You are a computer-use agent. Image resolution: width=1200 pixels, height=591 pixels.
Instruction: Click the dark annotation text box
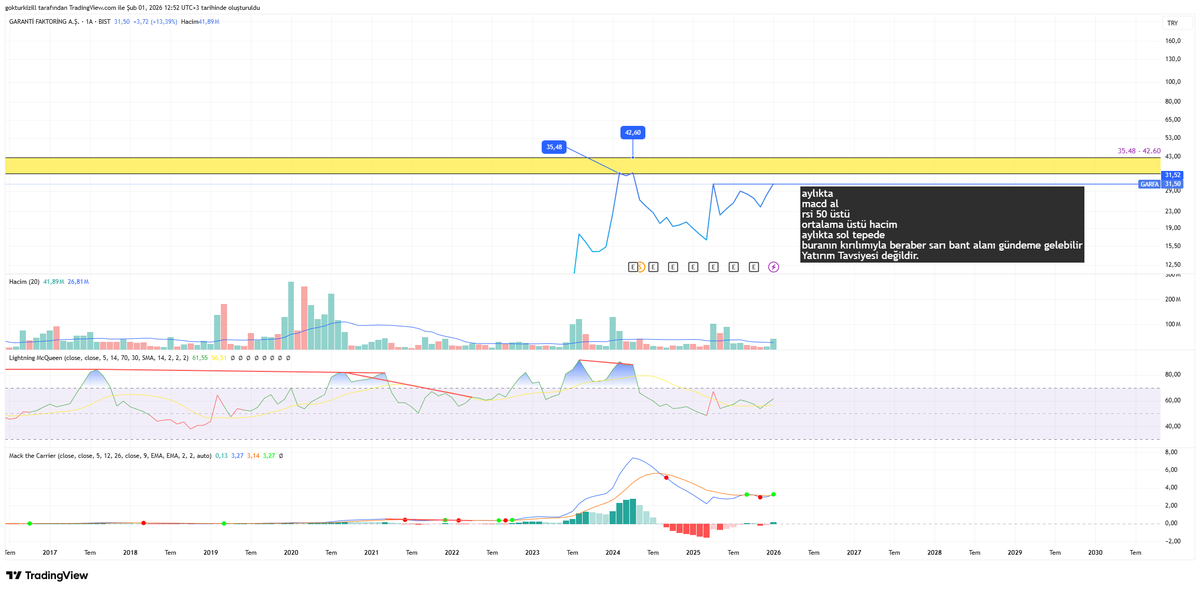tap(941, 225)
